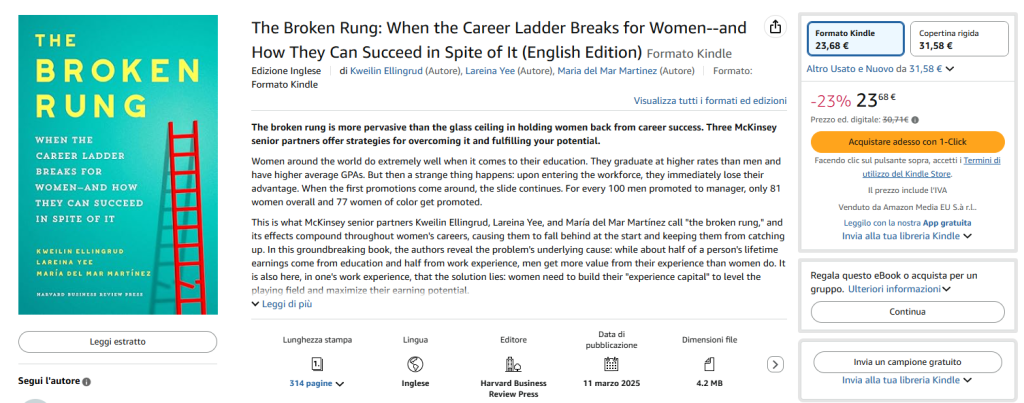Expand Ulteriori informazioni in the gift box
Viewport: 1024px width, 403px height.
[x=898, y=288]
